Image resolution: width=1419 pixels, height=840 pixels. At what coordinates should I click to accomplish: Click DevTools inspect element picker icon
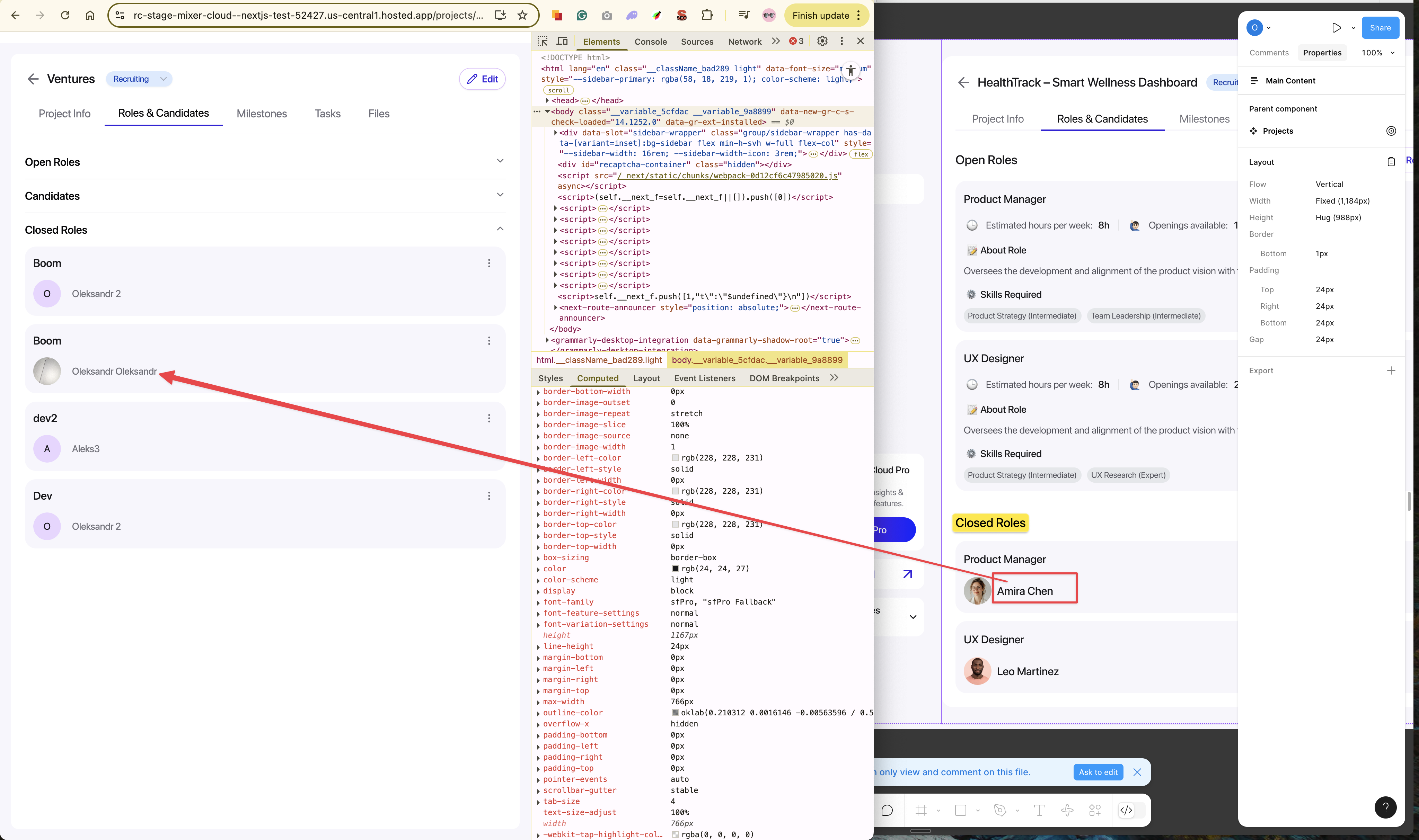tap(543, 41)
